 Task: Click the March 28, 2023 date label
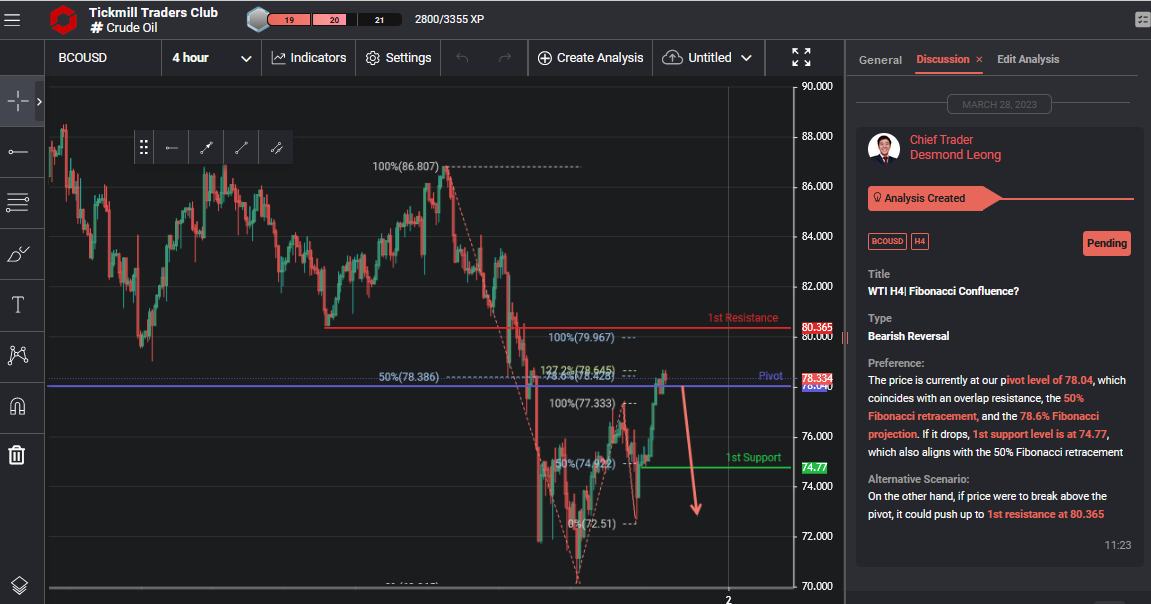[x=999, y=104]
